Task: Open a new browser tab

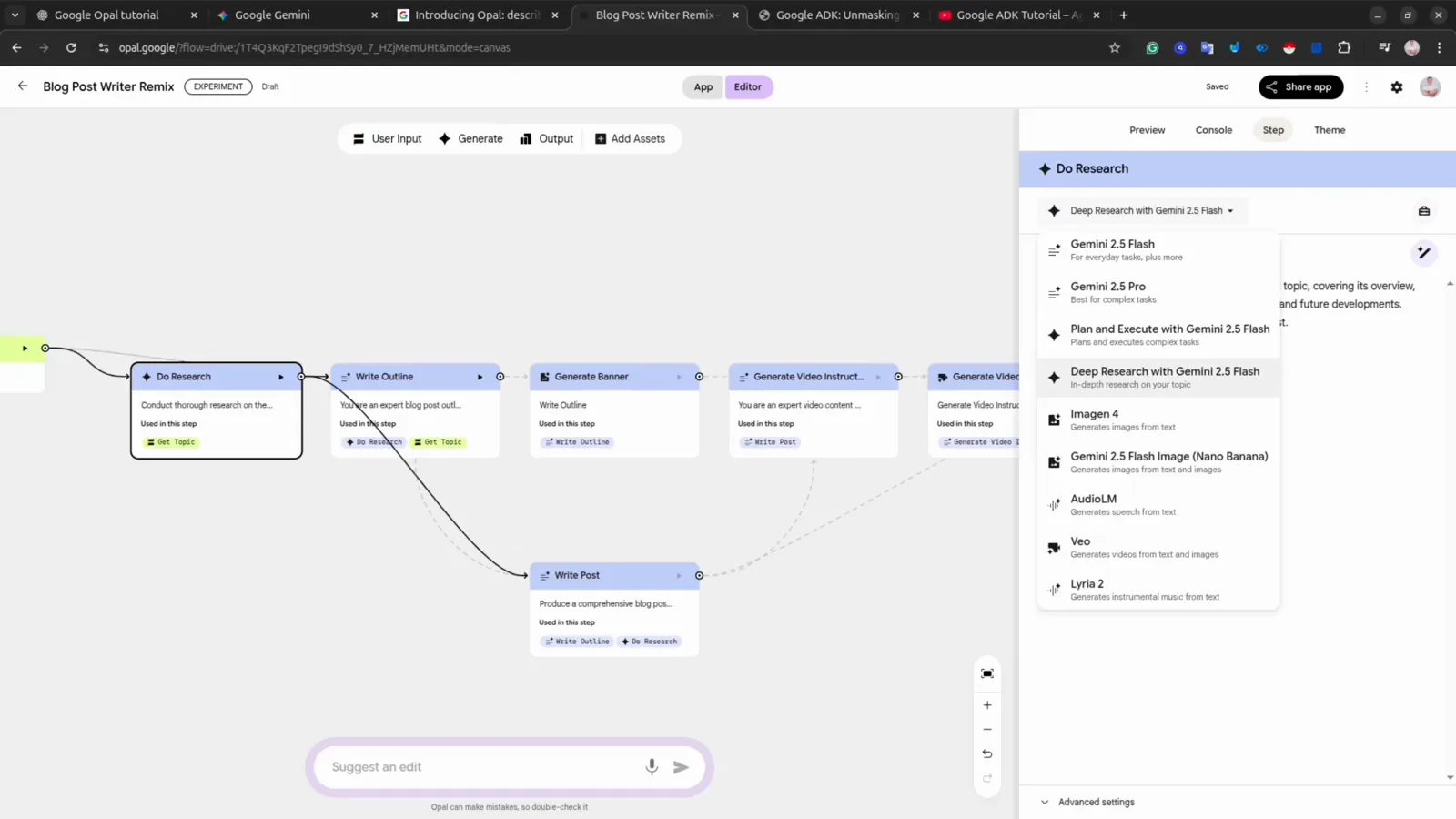Action: tap(1124, 15)
